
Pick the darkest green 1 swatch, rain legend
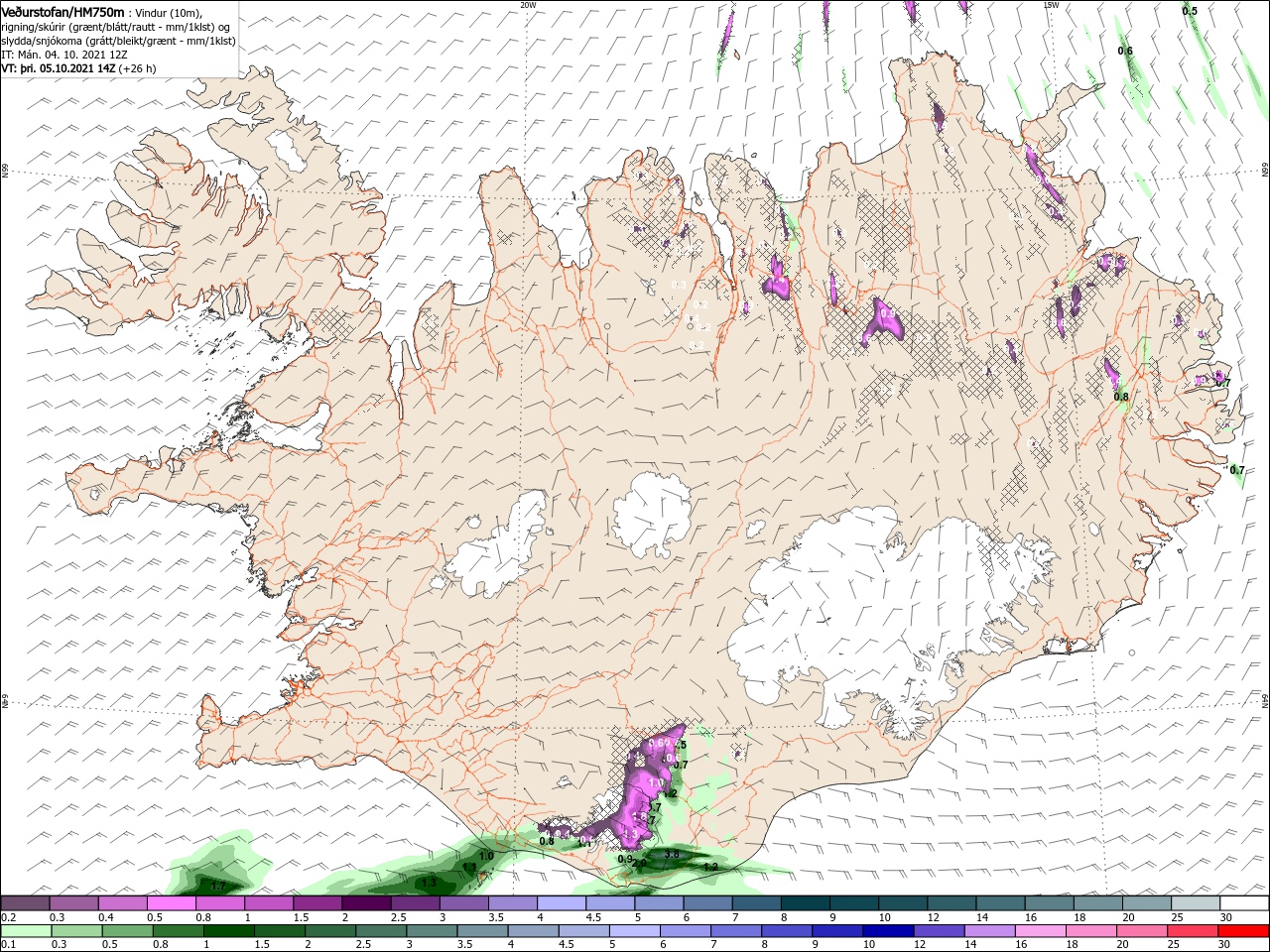pyautogui.click(x=228, y=931)
